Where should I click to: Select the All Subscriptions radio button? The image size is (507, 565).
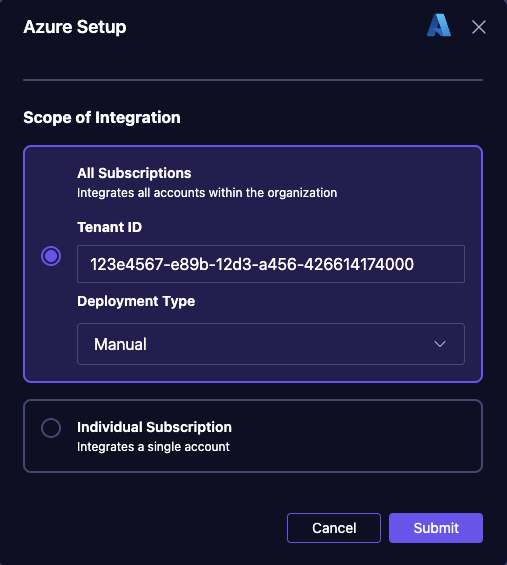pyautogui.click(x=51, y=256)
